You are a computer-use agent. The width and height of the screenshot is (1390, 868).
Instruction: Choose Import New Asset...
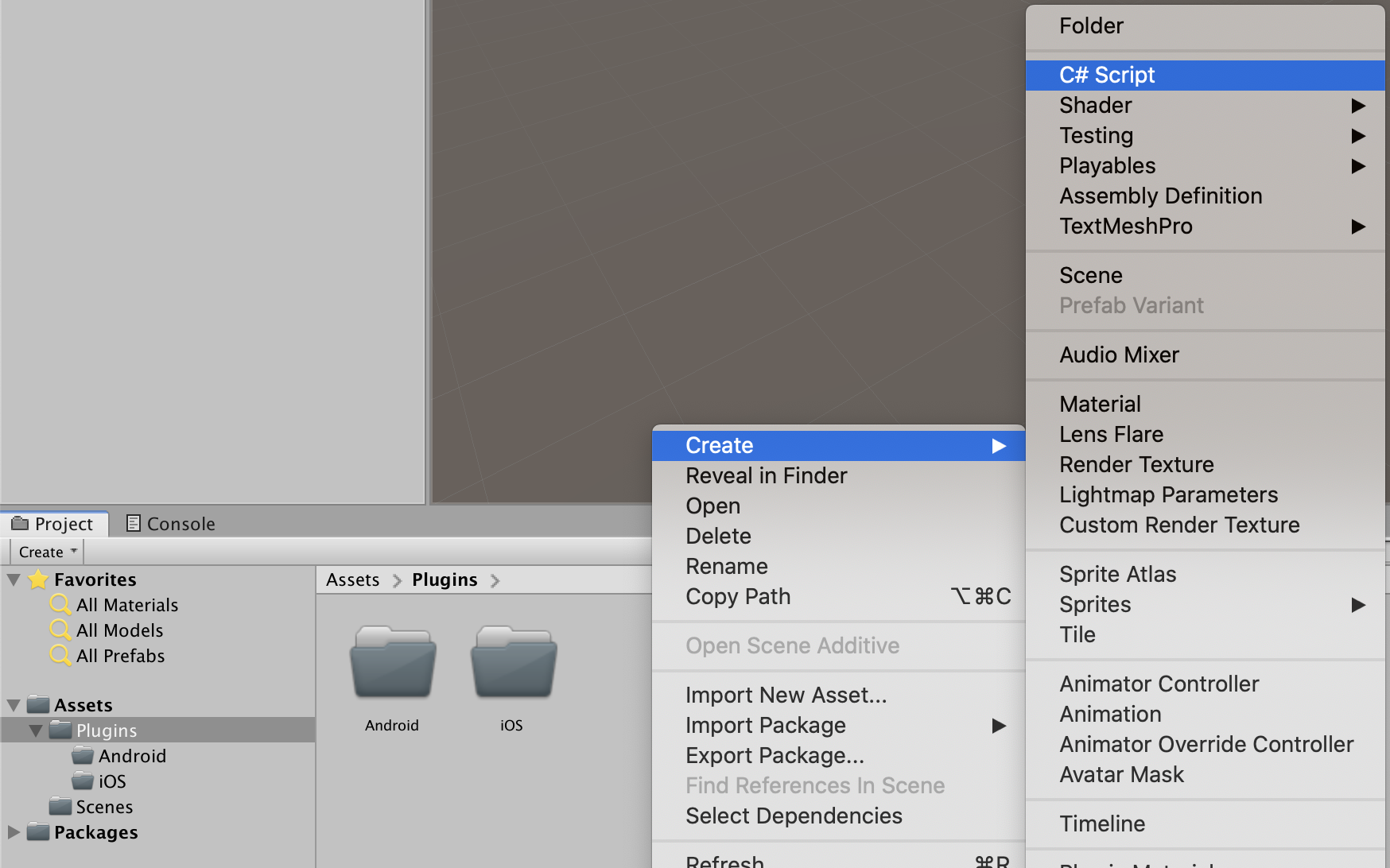(839, 695)
